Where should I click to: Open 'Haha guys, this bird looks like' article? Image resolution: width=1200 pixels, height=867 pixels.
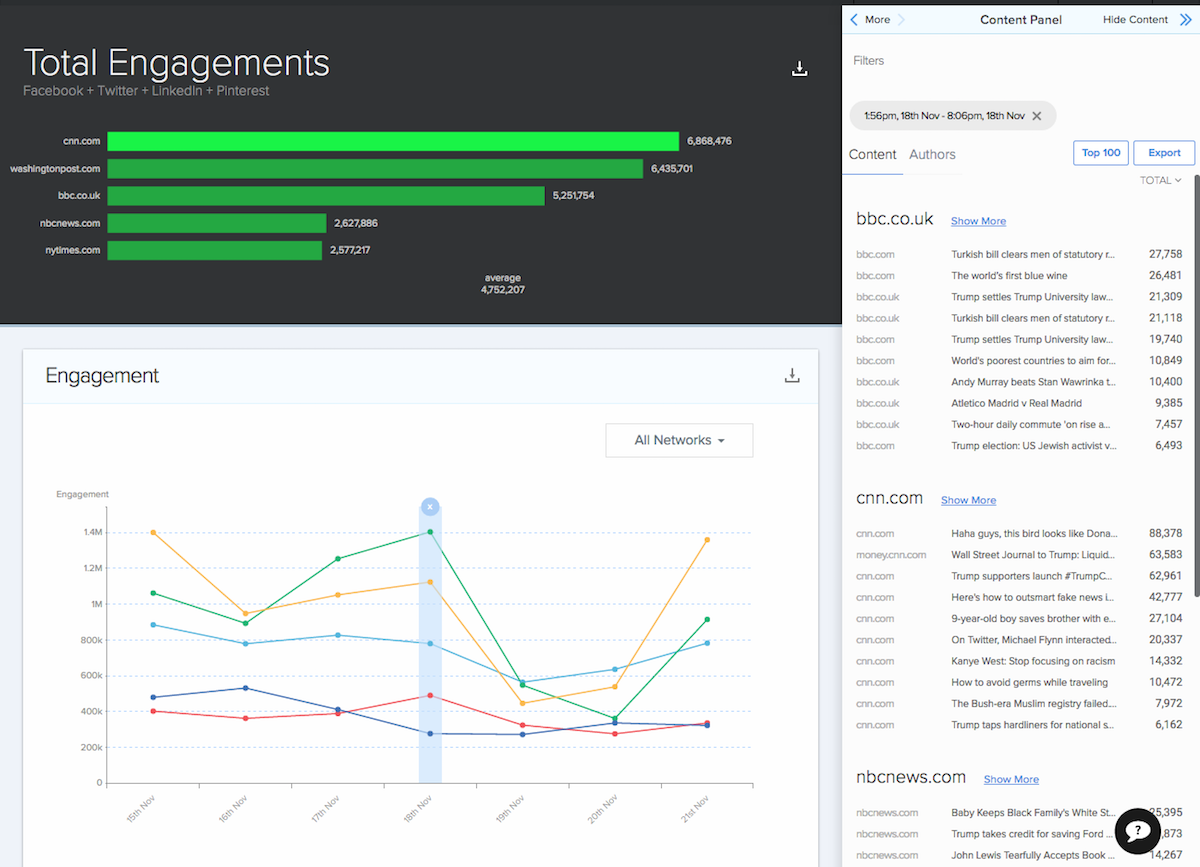(1033, 534)
